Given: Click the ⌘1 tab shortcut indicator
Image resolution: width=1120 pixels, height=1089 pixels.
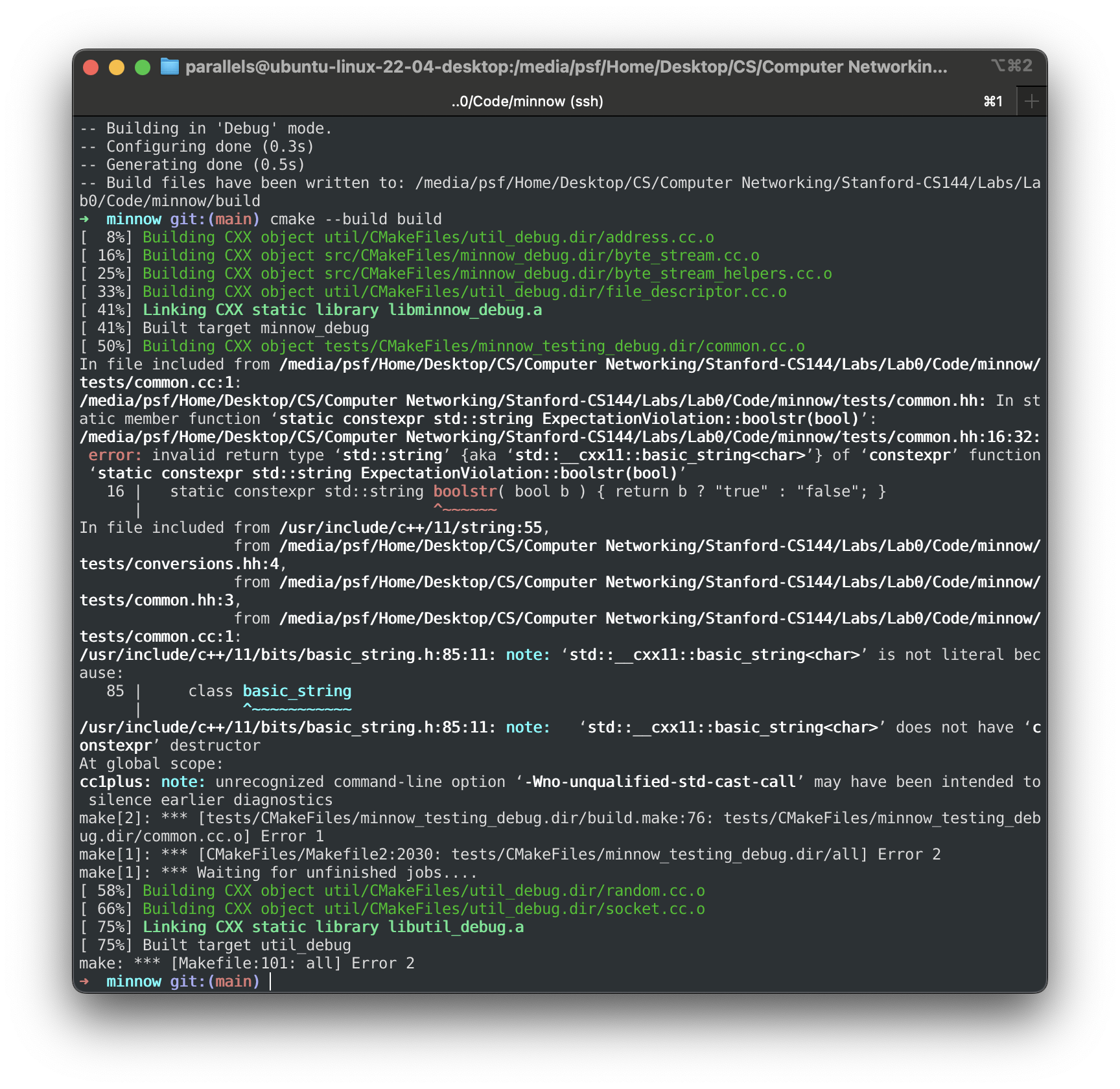Looking at the screenshot, I should [x=992, y=100].
